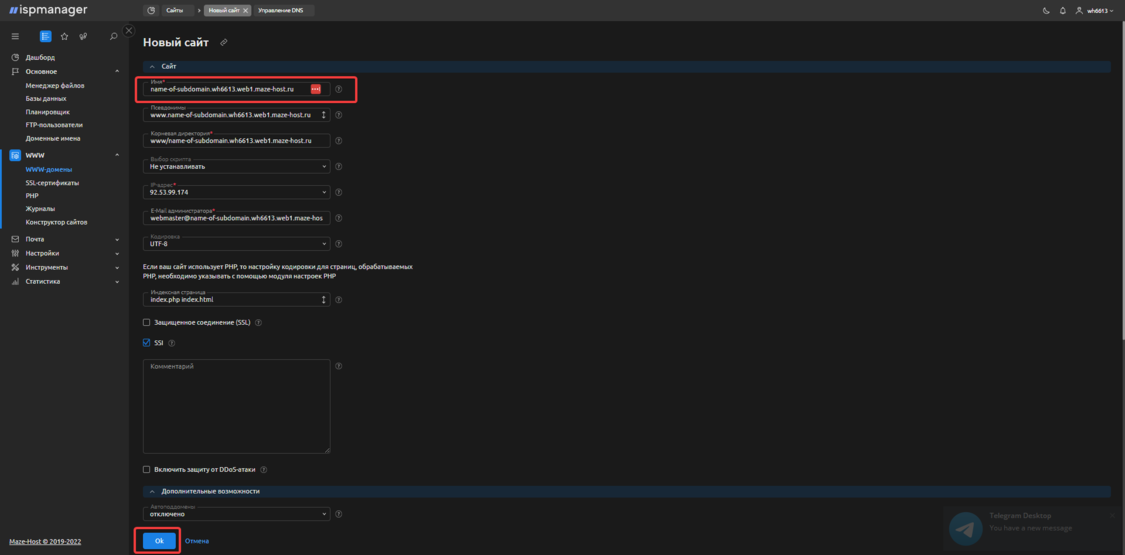Open favorites star icon in sidebar
Image resolution: width=1125 pixels, height=555 pixels.
coord(64,36)
